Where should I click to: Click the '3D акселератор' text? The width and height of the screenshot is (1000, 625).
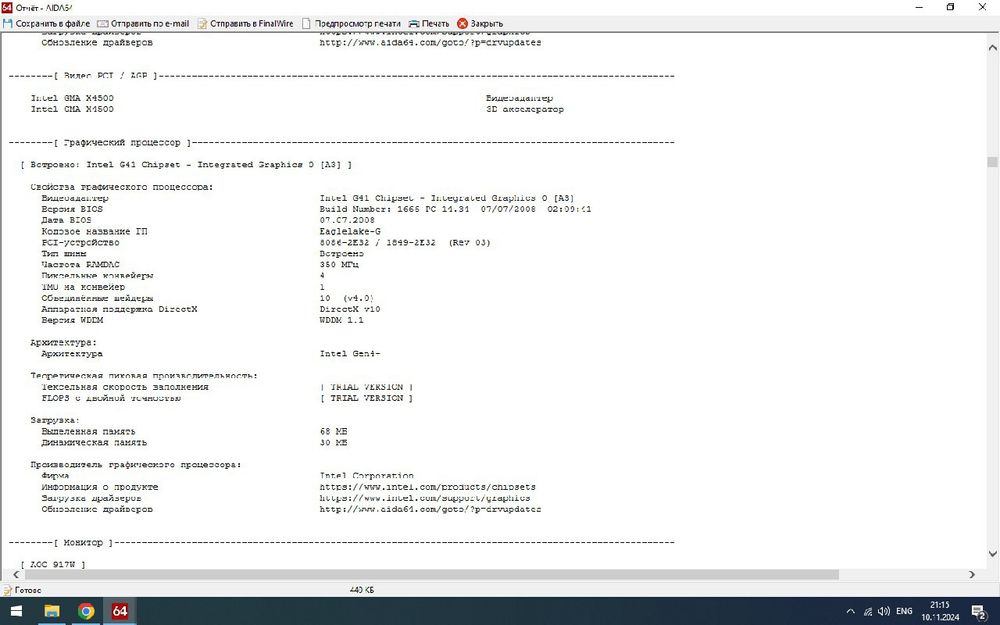(x=524, y=109)
